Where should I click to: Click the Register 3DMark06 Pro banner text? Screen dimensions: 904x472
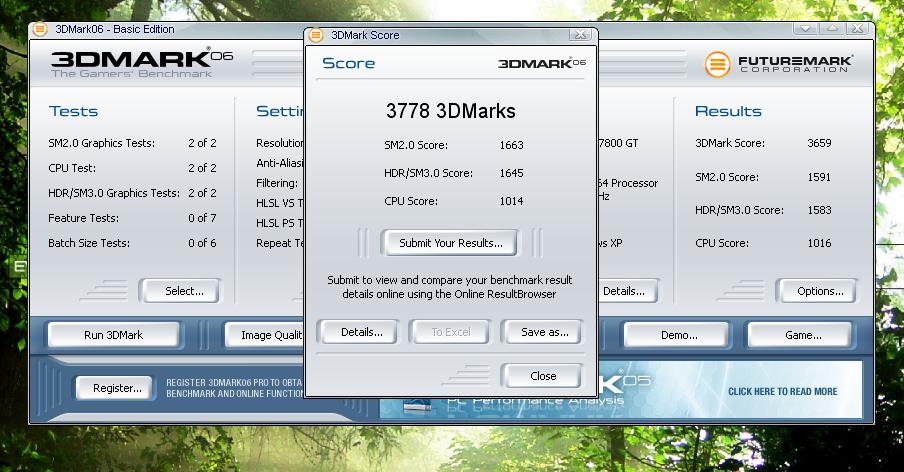click(x=234, y=388)
